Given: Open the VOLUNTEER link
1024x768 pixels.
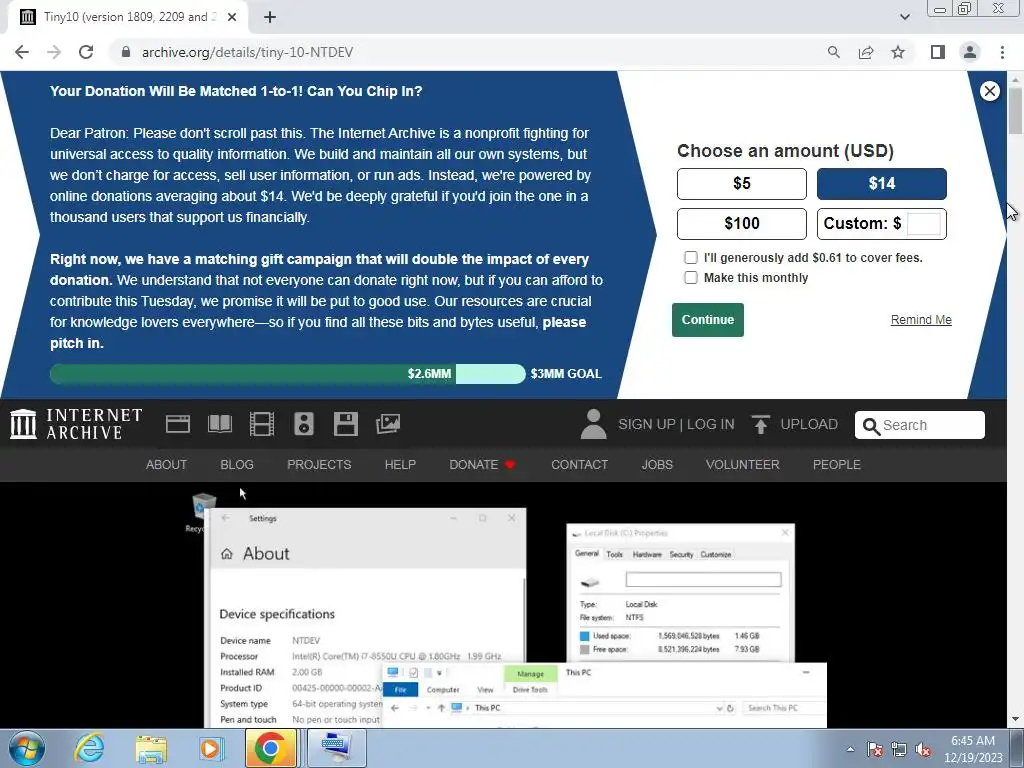Looking at the screenshot, I should pos(743,464).
